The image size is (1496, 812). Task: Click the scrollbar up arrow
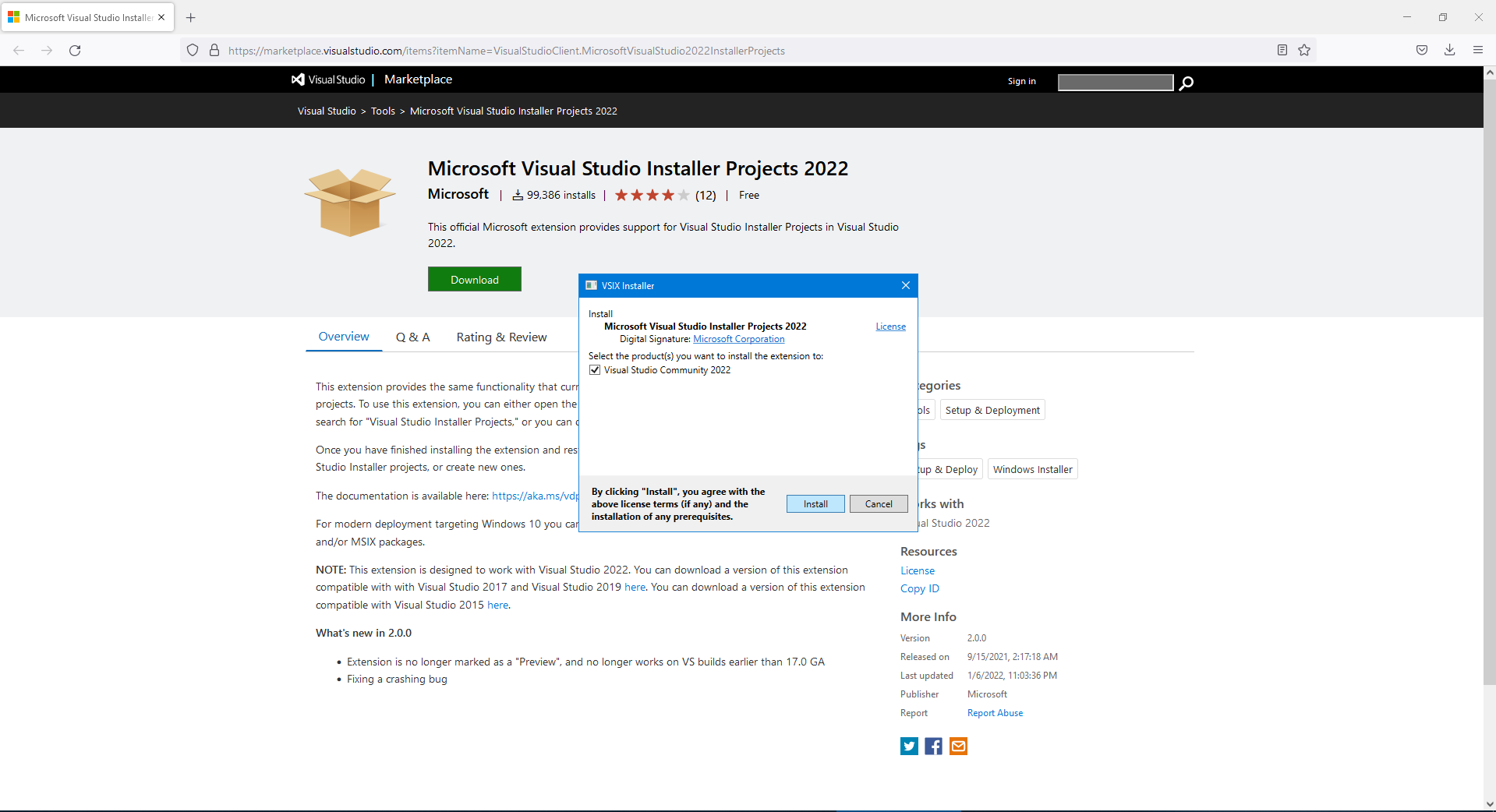(1490, 72)
